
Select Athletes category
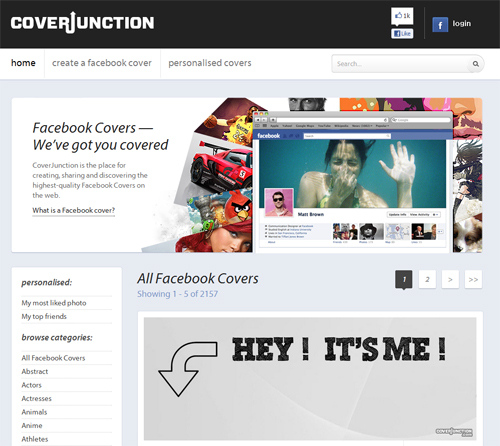(35, 439)
